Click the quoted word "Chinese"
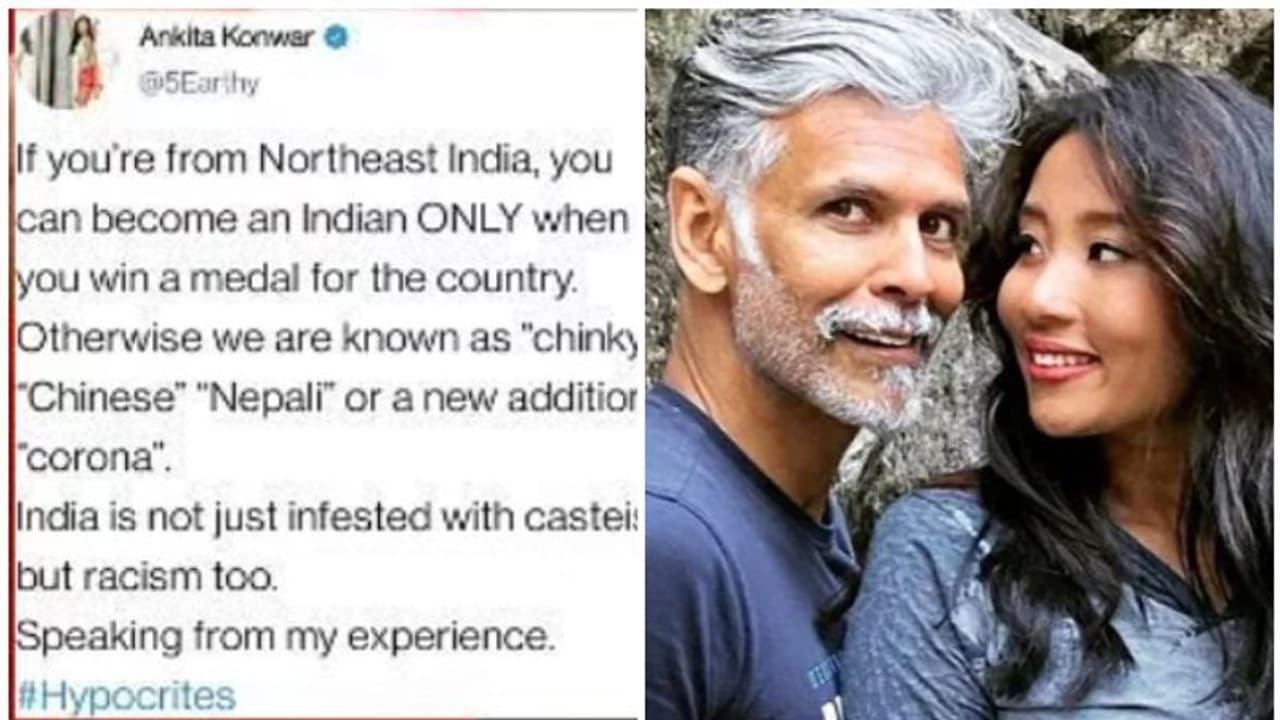 [x=93, y=398]
